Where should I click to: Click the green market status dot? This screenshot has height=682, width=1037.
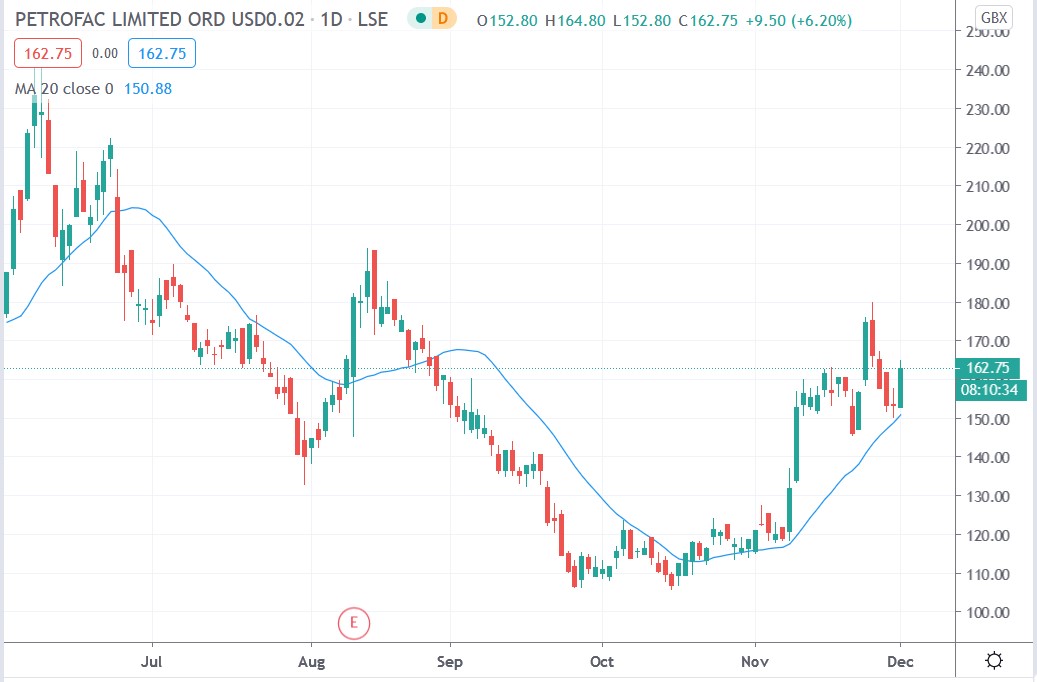click(421, 19)
